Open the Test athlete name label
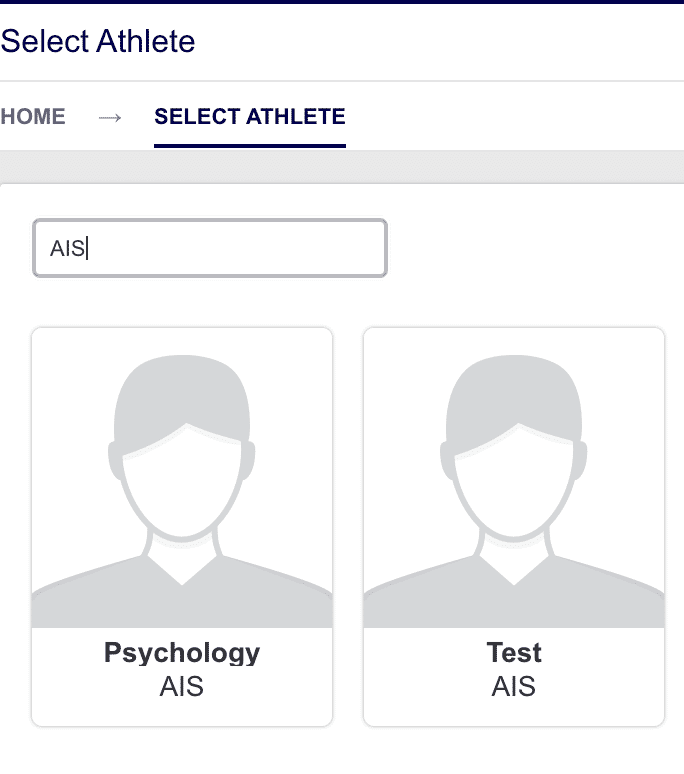 tap(514, 653)
